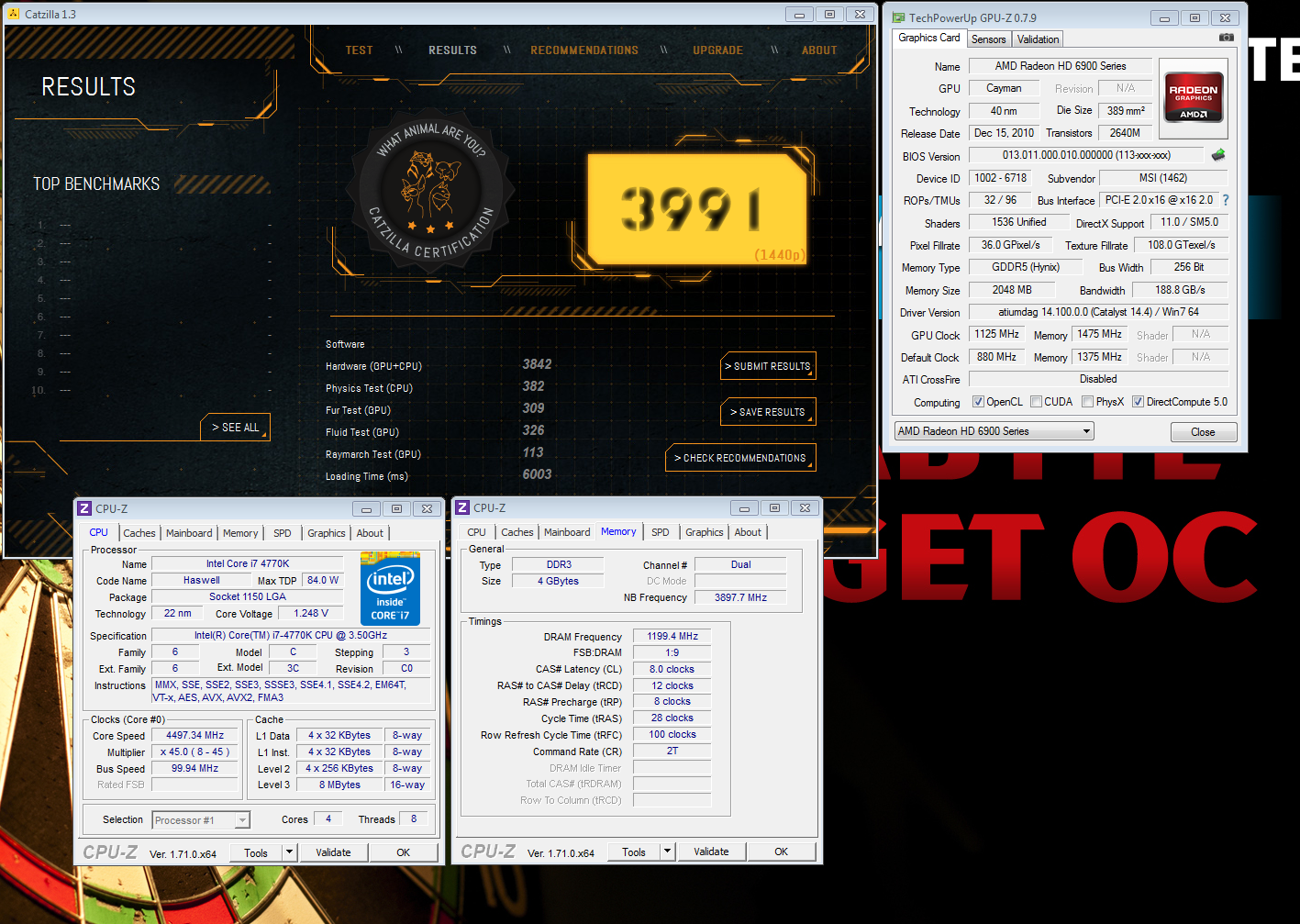Image resolution: width=1300 pixels, height=924 pixels.
Task: Toggle the OpenCL checkbox in GPU-Z
Action: [978, 402]
